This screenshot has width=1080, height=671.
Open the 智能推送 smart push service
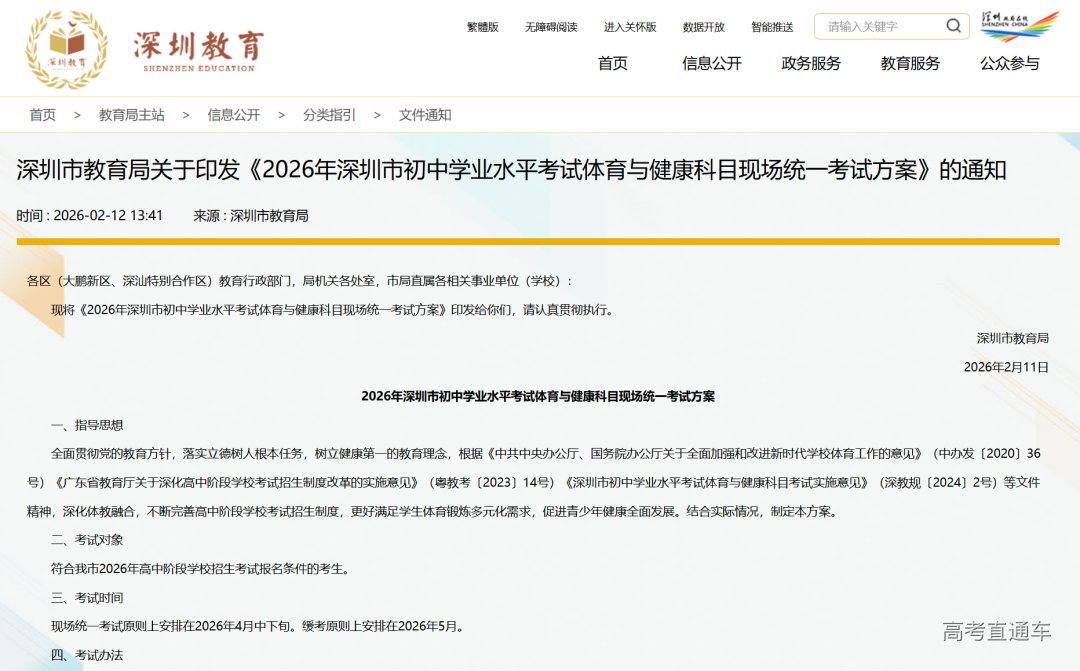click(x=770, y=27)
